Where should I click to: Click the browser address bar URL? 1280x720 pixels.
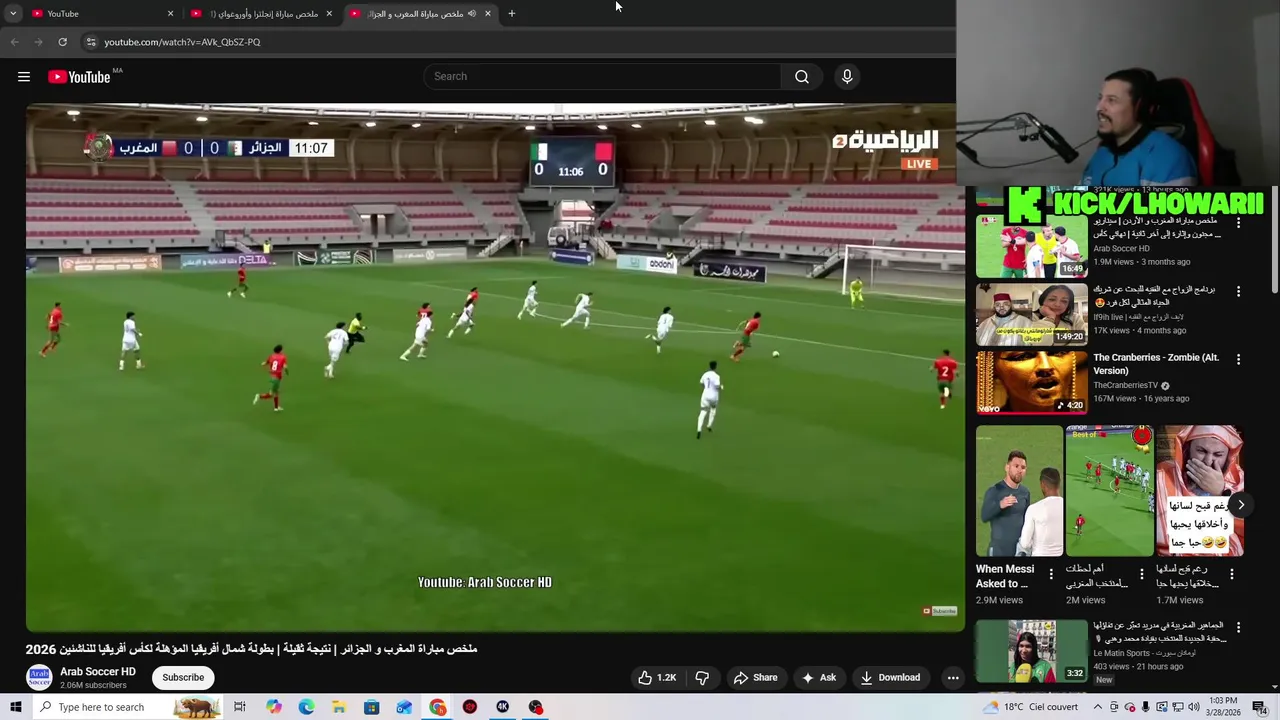pyautogui.click(x=182, y=42)
